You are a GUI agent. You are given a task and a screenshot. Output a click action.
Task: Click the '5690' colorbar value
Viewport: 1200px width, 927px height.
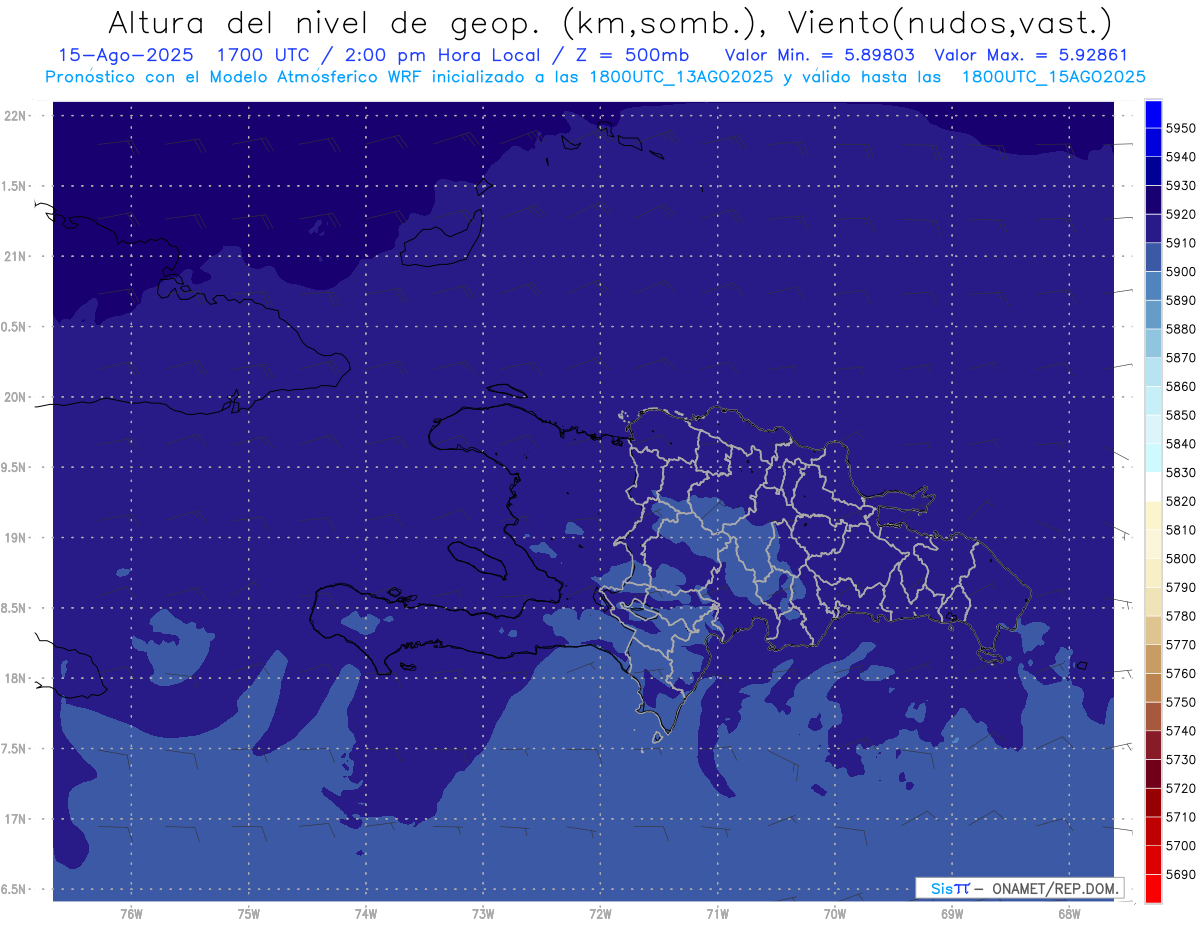[1180, 874]
